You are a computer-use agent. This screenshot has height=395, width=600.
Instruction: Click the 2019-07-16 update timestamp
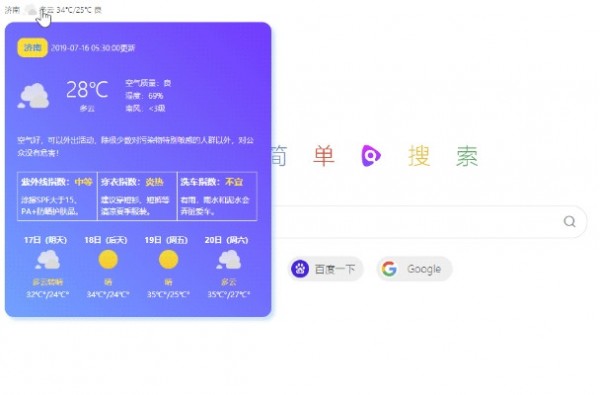(x=93, y=48)
